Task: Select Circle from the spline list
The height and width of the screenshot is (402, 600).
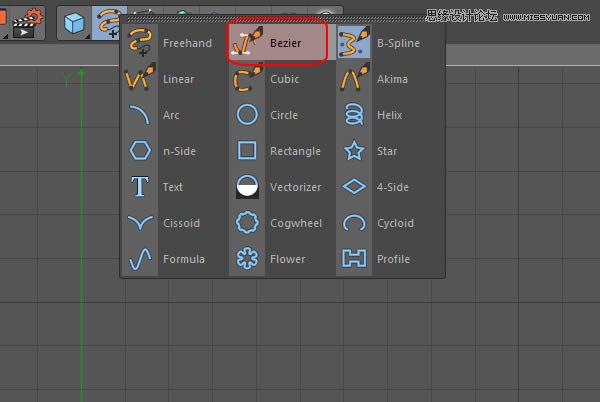Action: tap(280, 115)
